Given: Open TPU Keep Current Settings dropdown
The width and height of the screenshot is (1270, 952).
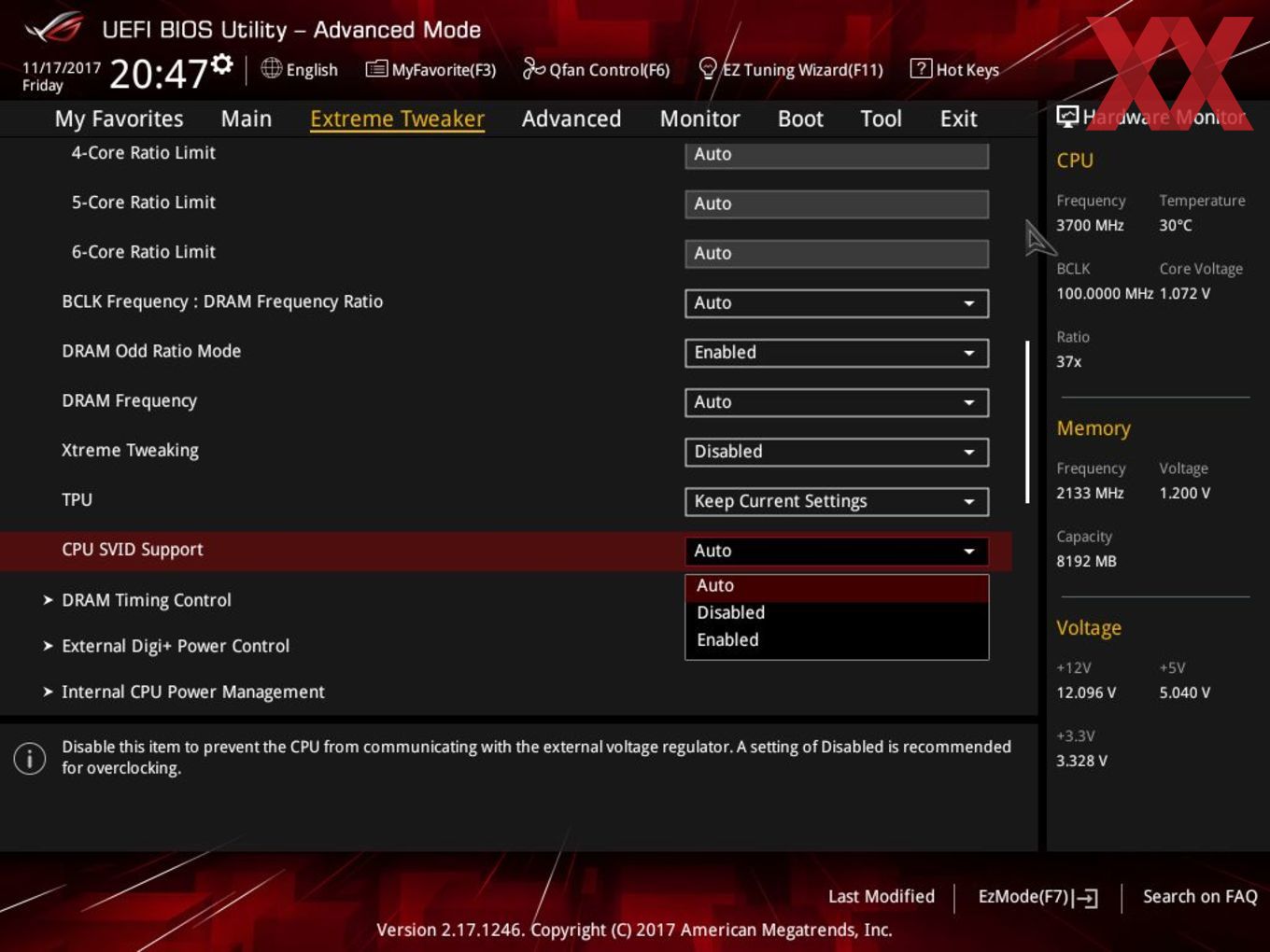Looking at the screenshot, I should [837, 501].
